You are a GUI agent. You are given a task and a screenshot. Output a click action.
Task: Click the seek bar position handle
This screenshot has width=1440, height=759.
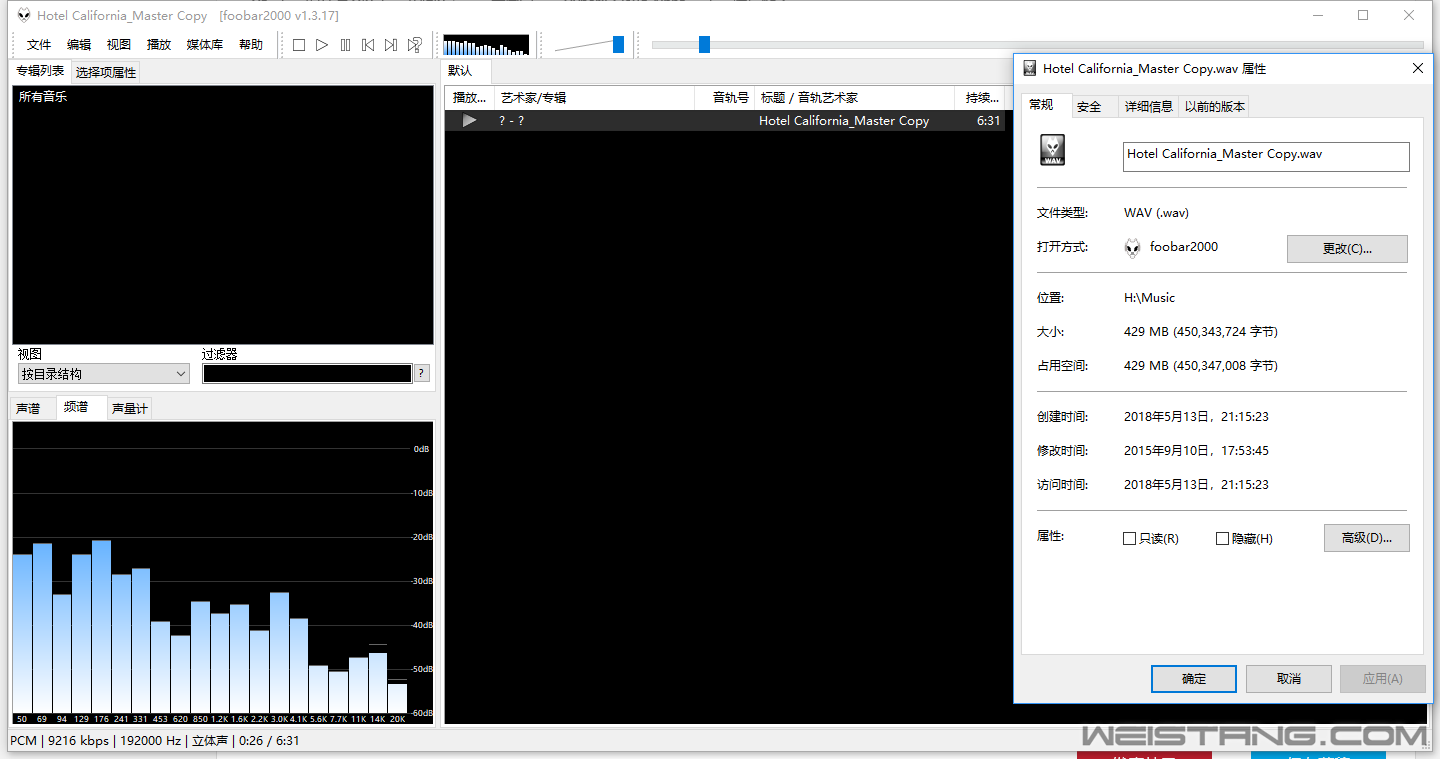coord(704,44)
